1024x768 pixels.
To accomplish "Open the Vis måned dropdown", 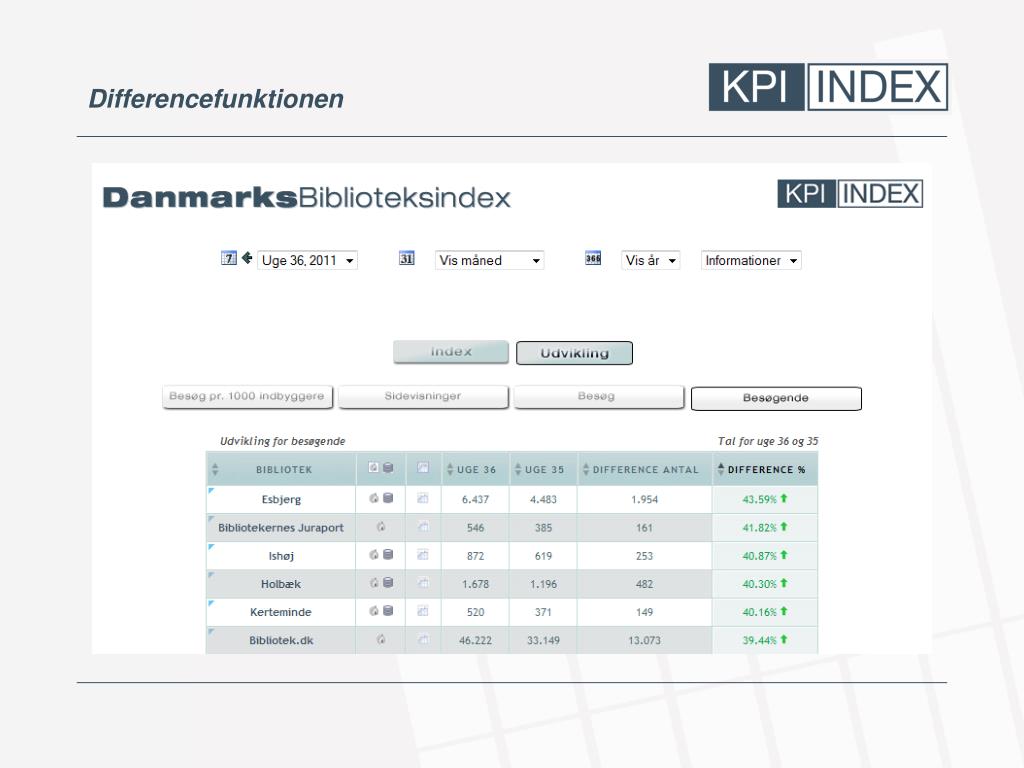I will click(x=489, y=260).
